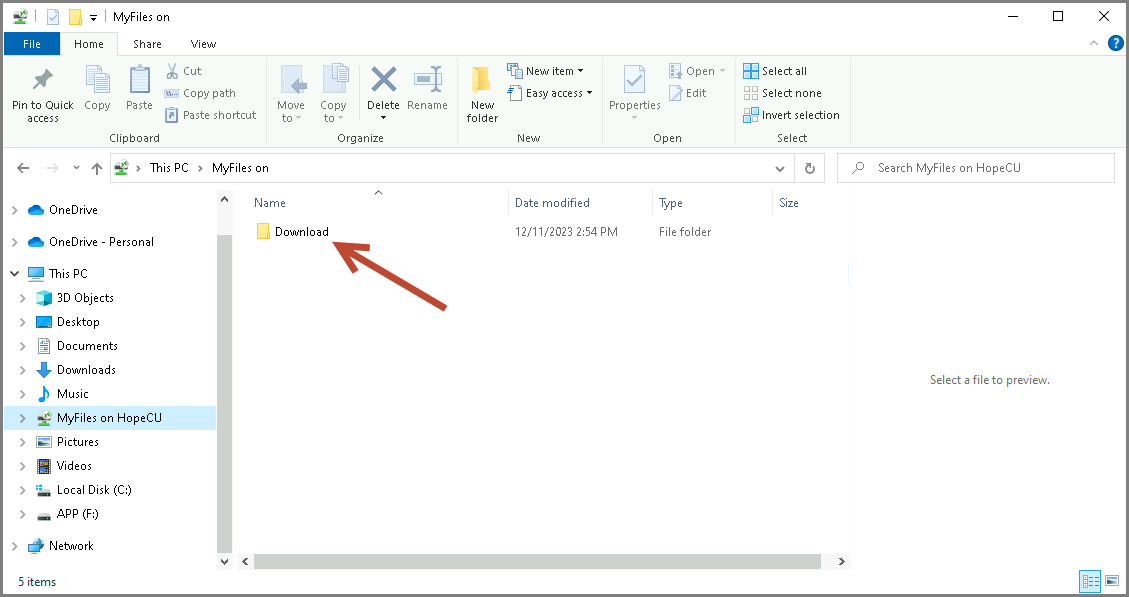Switch to Large icons view
1129x597 pixels.
pos(1112,580)
